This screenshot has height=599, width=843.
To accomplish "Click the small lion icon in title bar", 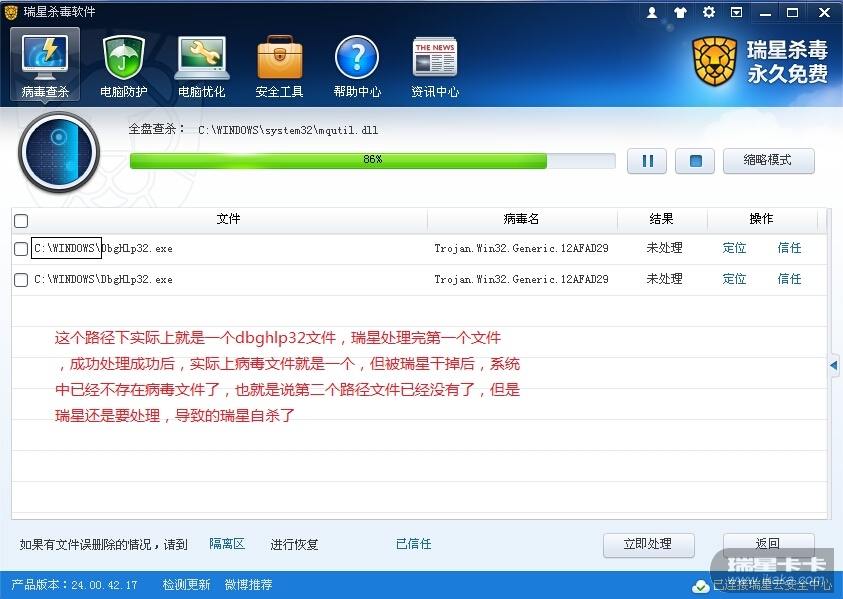I will 11,12.
